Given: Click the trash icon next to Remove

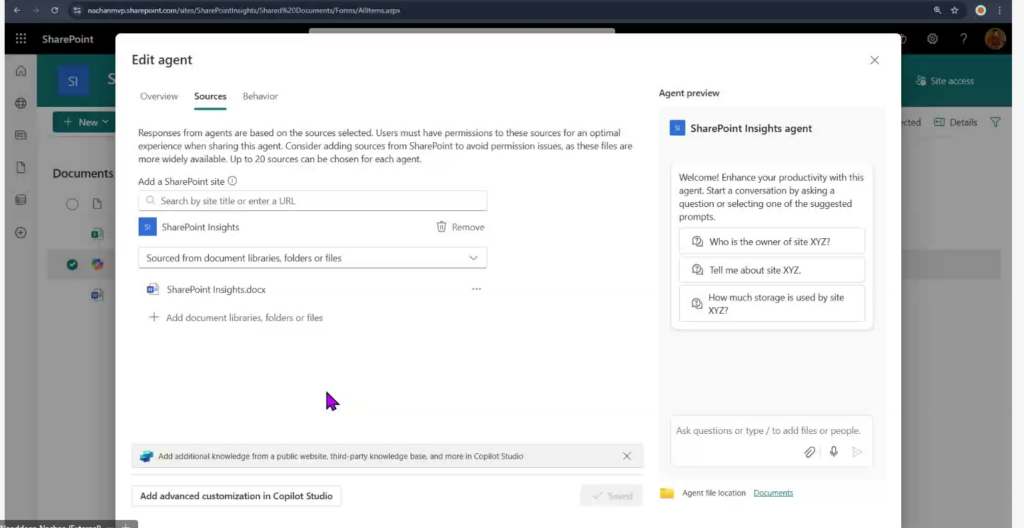Looking at the screenshot, I should [441, 227].
